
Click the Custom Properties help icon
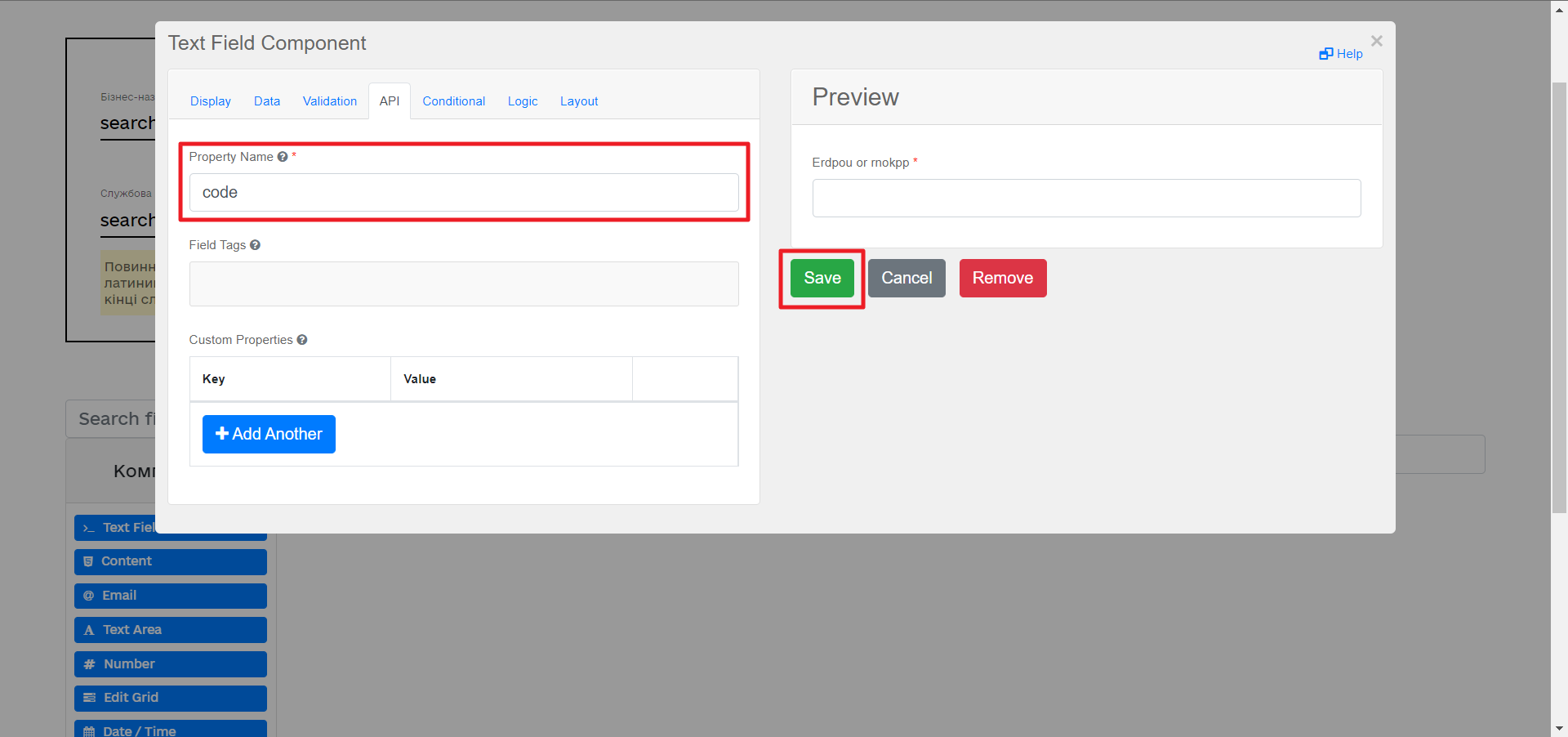(x=302, y=340)
